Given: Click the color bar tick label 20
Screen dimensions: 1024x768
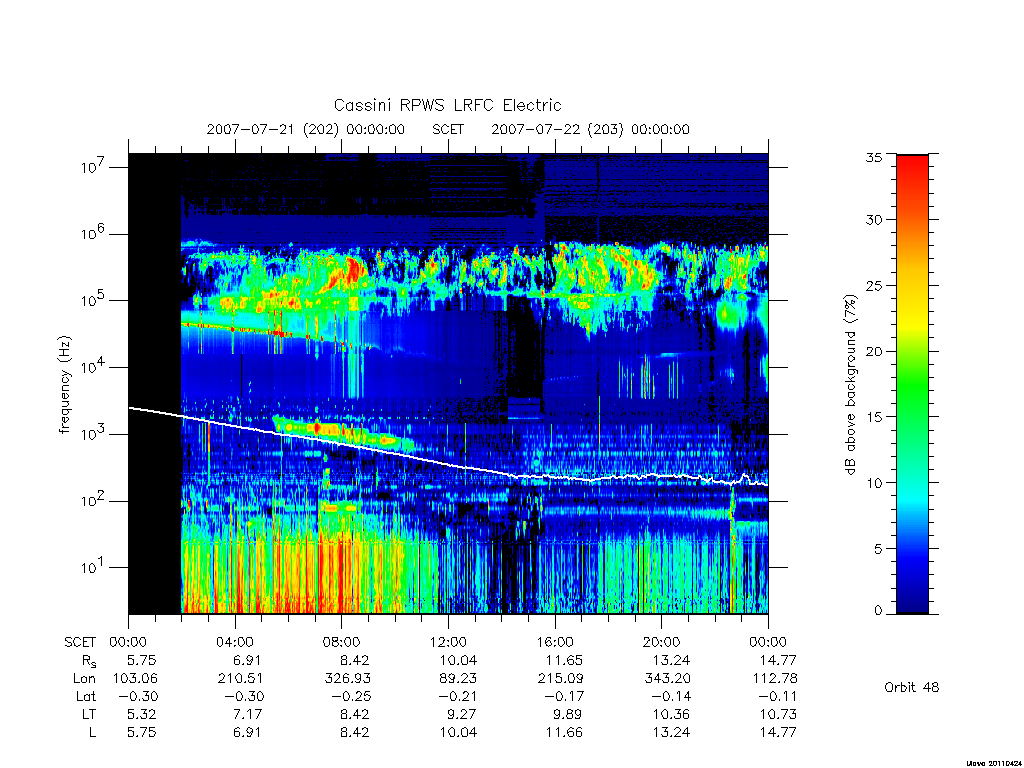Looking at the screenshot, I should pyautogui.click(x=874, y=351).
